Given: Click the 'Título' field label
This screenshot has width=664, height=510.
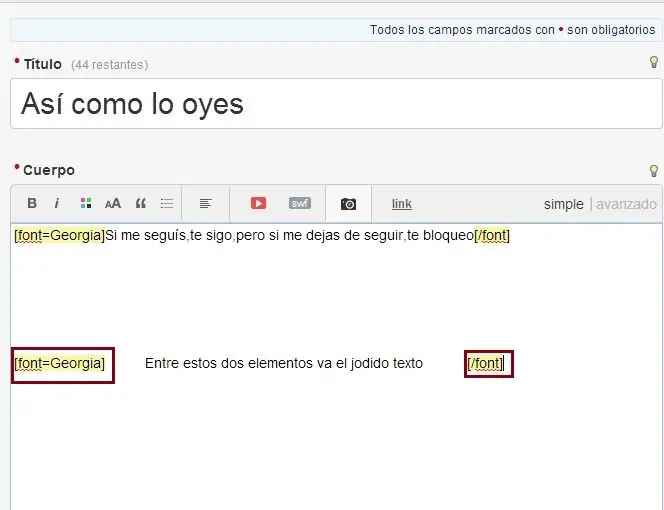Looking at the screenshot, I should click(42, 64).
